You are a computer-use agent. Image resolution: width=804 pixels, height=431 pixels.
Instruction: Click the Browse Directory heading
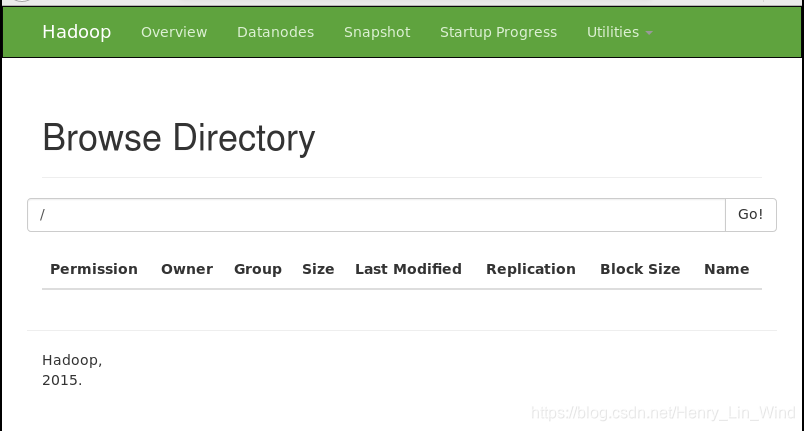pos(178,137)
